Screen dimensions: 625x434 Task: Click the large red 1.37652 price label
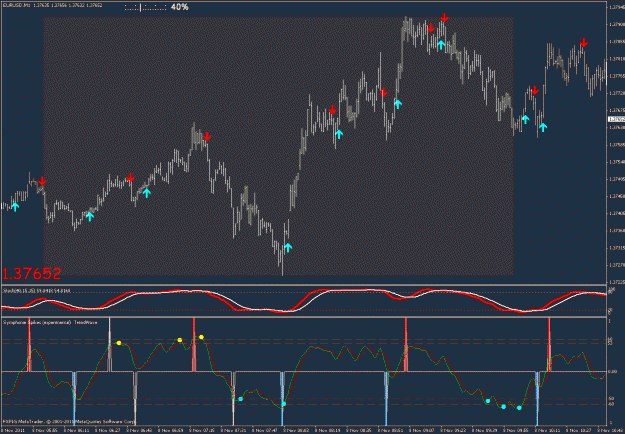click(x=32, y=274)
